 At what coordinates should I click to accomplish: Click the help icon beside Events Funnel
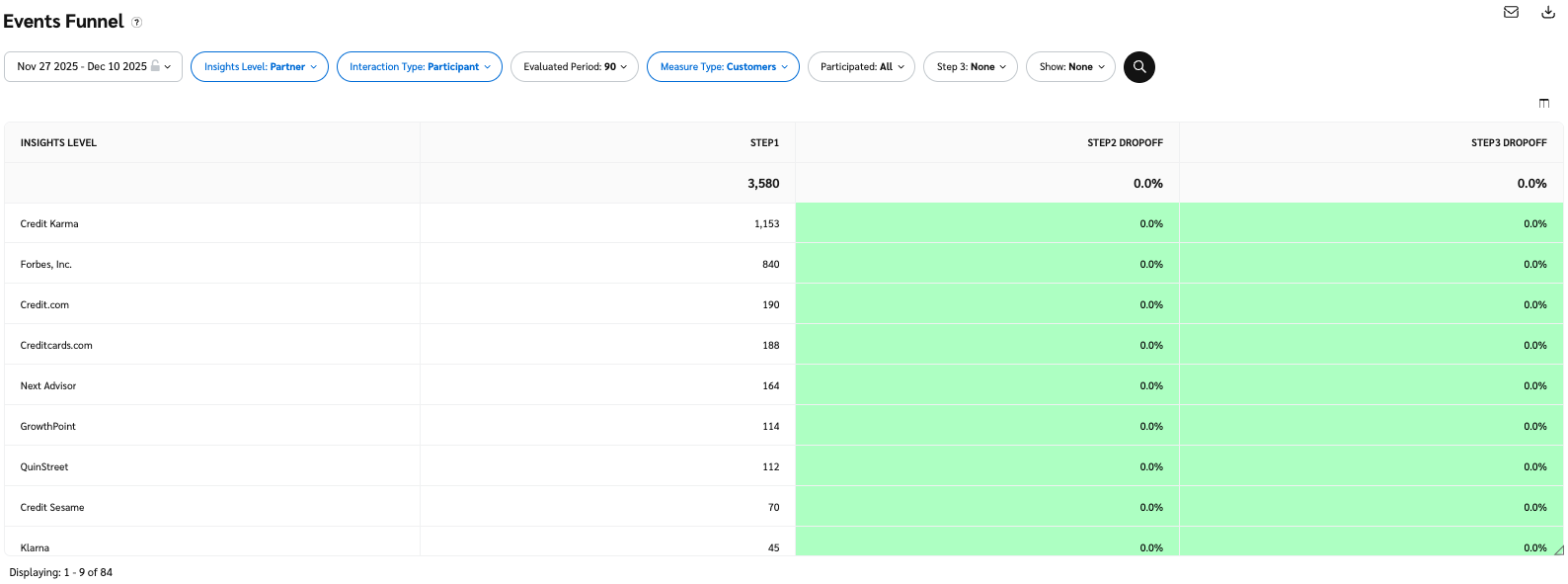(x=137, y=23)
